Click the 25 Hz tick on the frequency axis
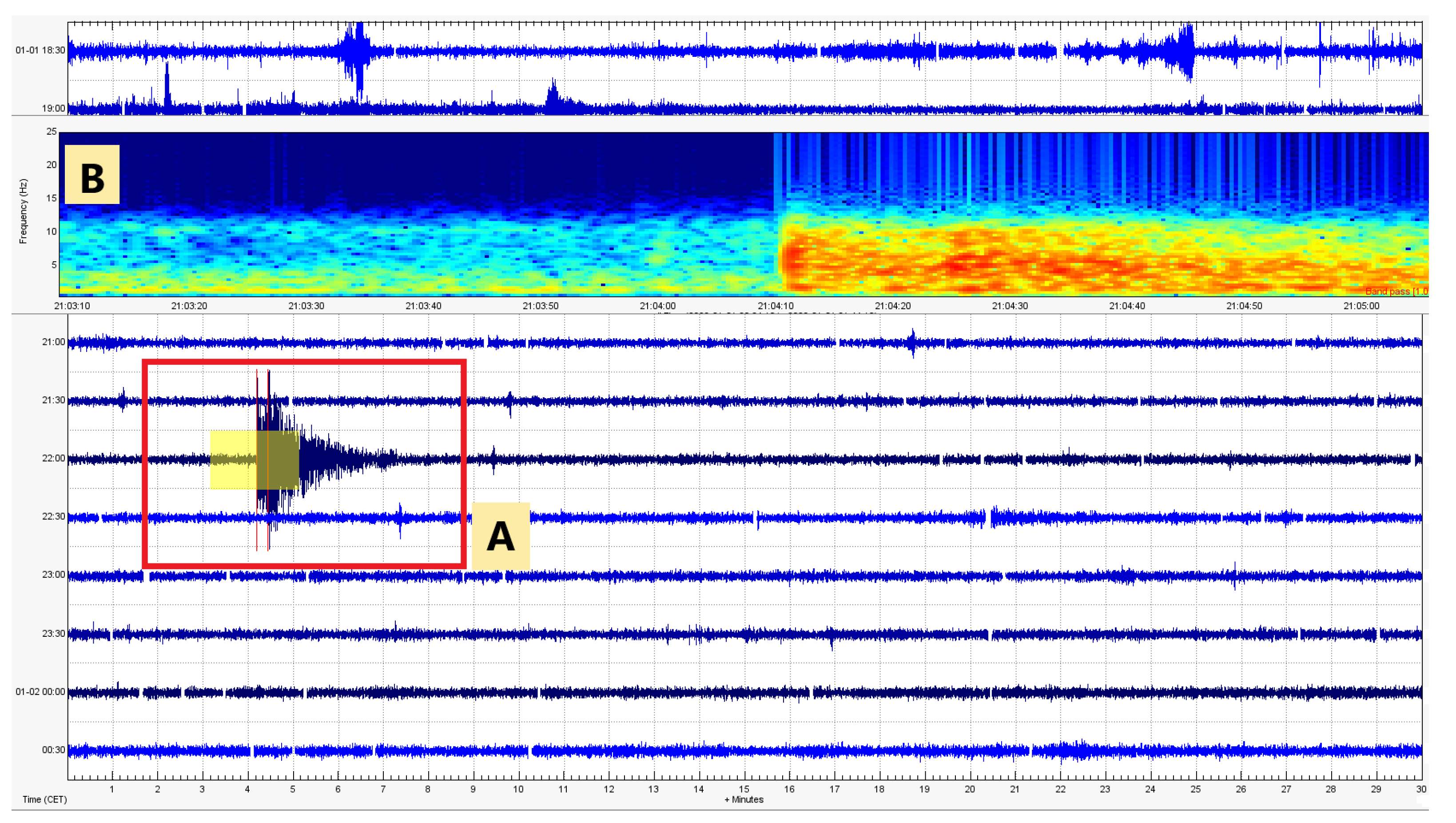Viewport: 1456px width, 823px height. pos(52,131)
